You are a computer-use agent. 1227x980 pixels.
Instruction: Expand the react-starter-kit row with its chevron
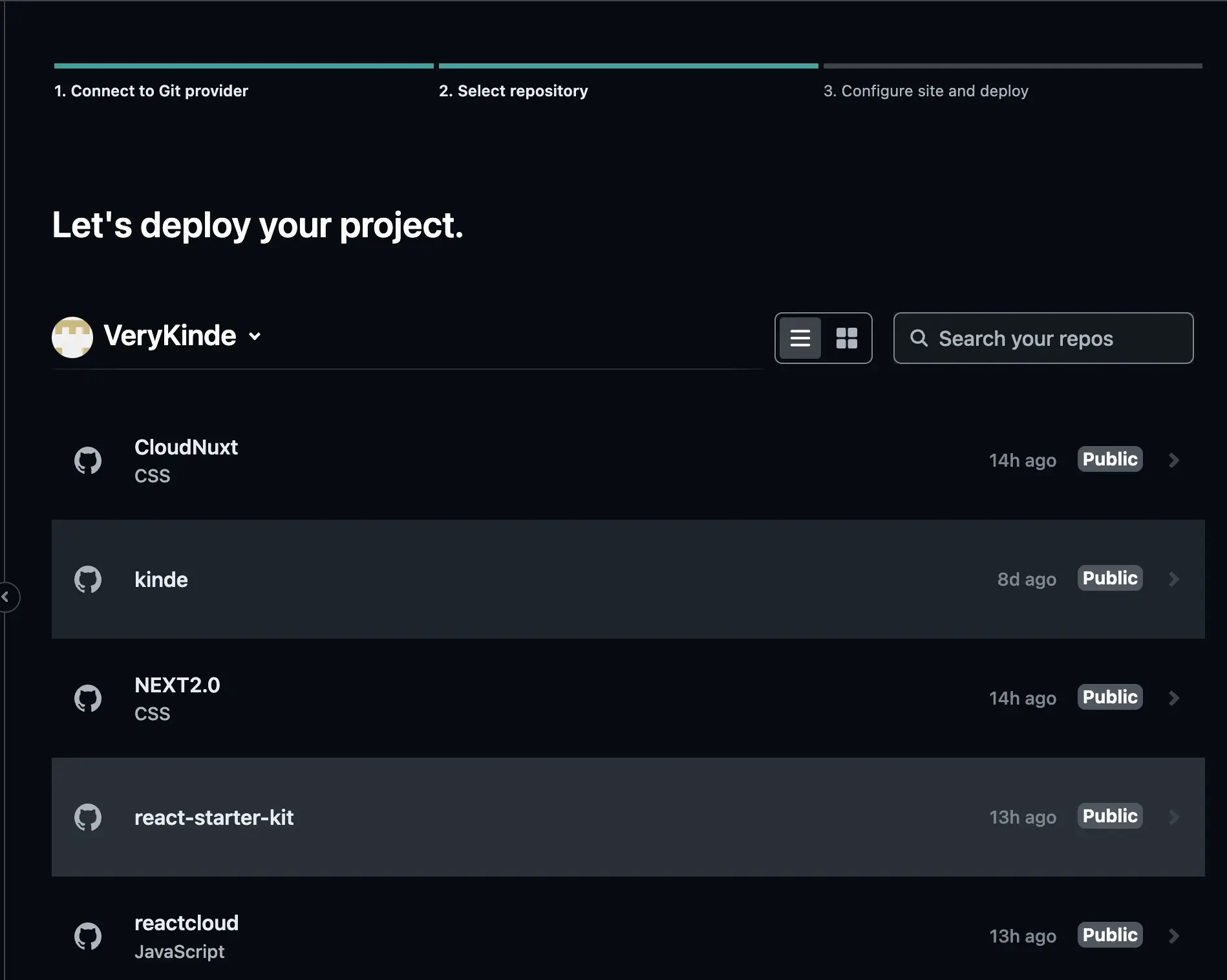tap(1174, 817)
